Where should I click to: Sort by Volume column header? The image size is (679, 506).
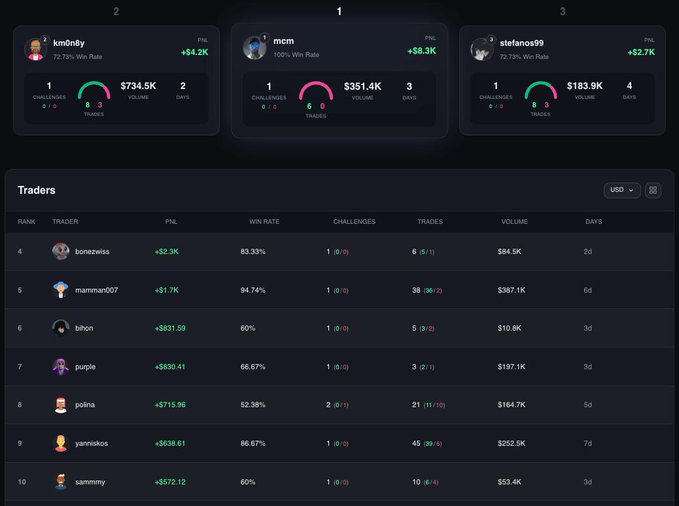pyautogui.click(x=514, y=221)
